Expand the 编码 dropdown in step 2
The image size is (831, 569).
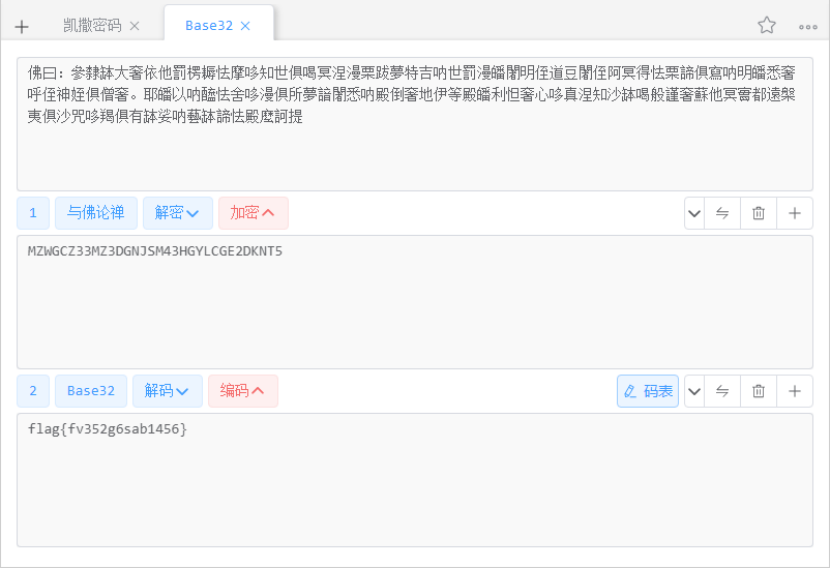click(x=242, y=391)
